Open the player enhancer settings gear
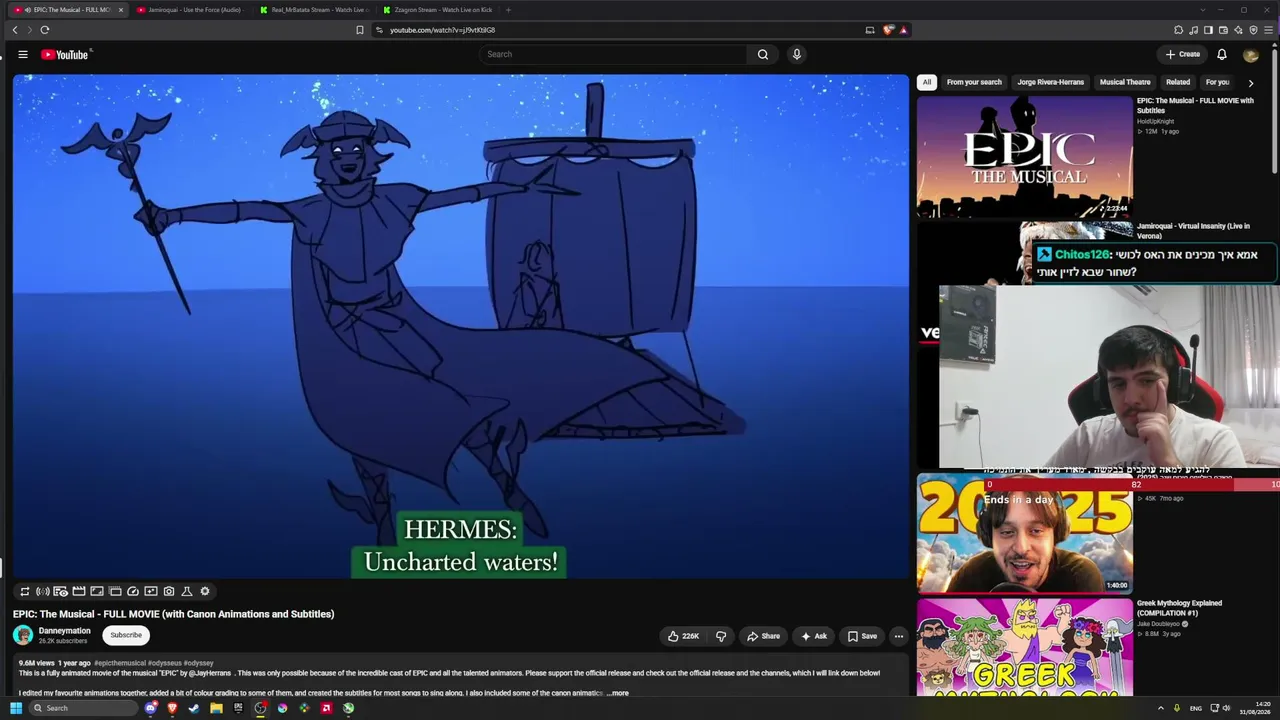This screenshot has width=1280, height=720. click(x=205, y=591)
